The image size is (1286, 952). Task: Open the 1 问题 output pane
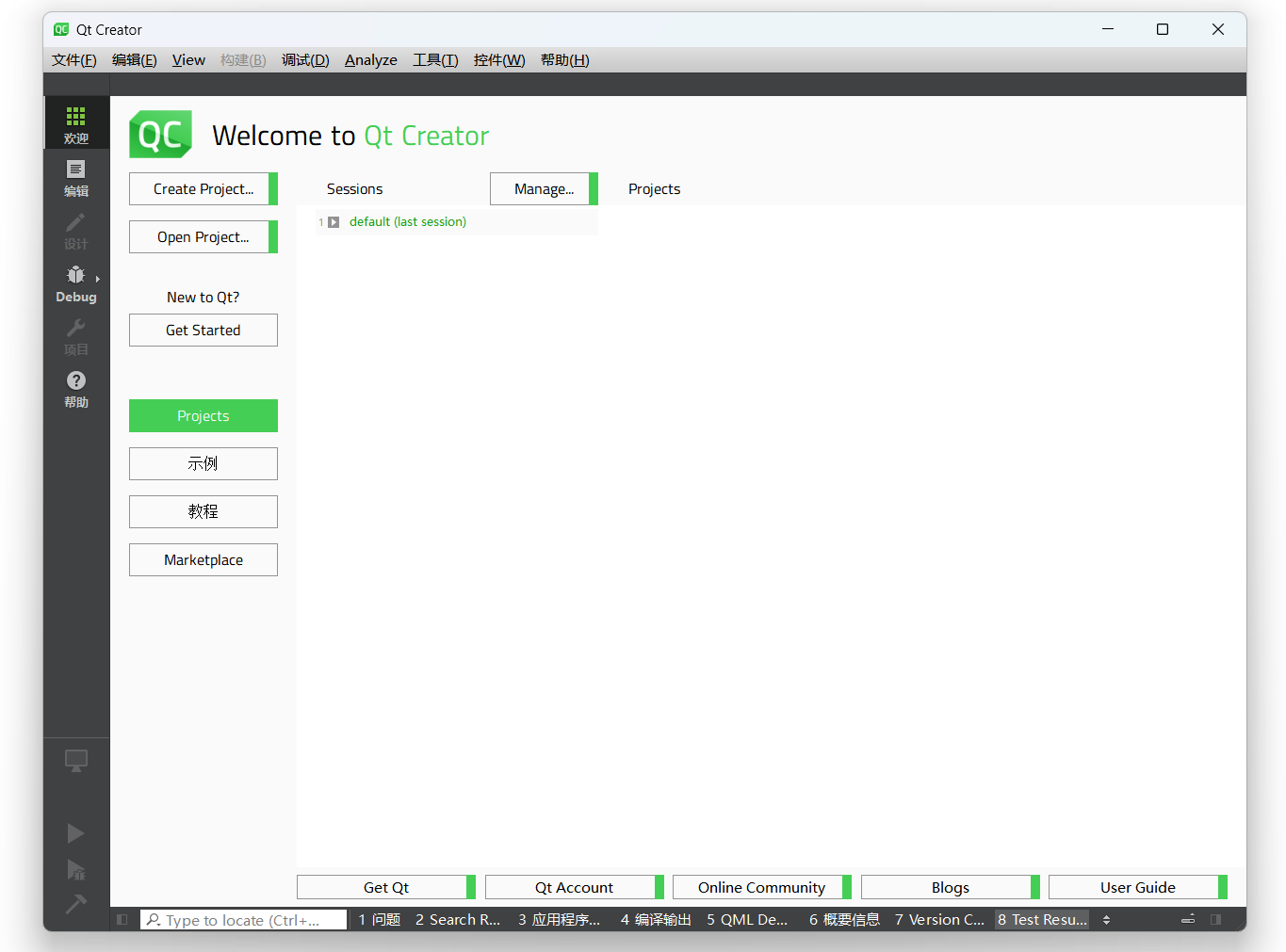coord(380,920)
